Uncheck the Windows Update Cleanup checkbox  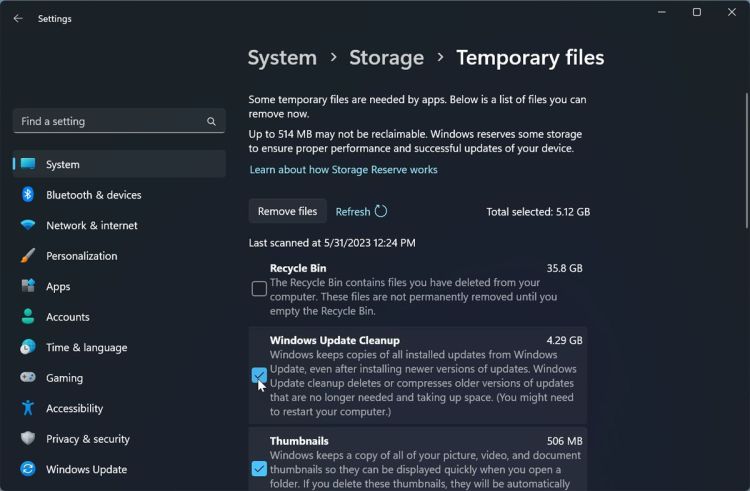point(259,375)
